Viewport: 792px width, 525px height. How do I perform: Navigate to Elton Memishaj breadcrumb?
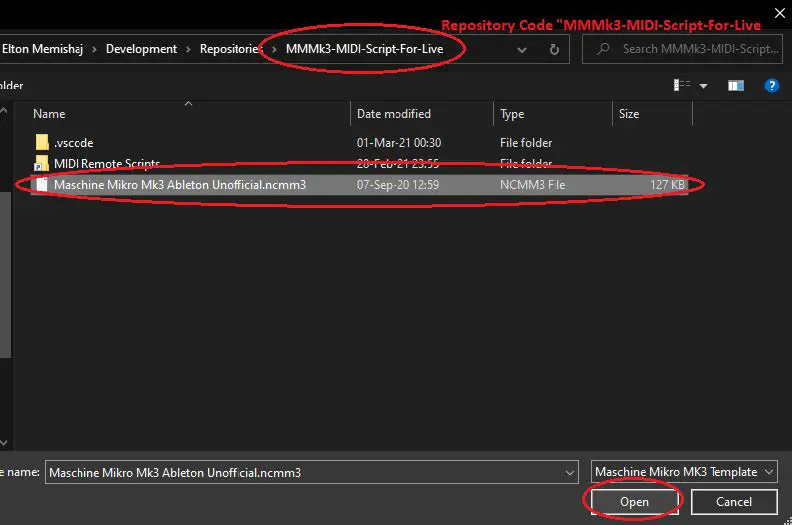42,49
